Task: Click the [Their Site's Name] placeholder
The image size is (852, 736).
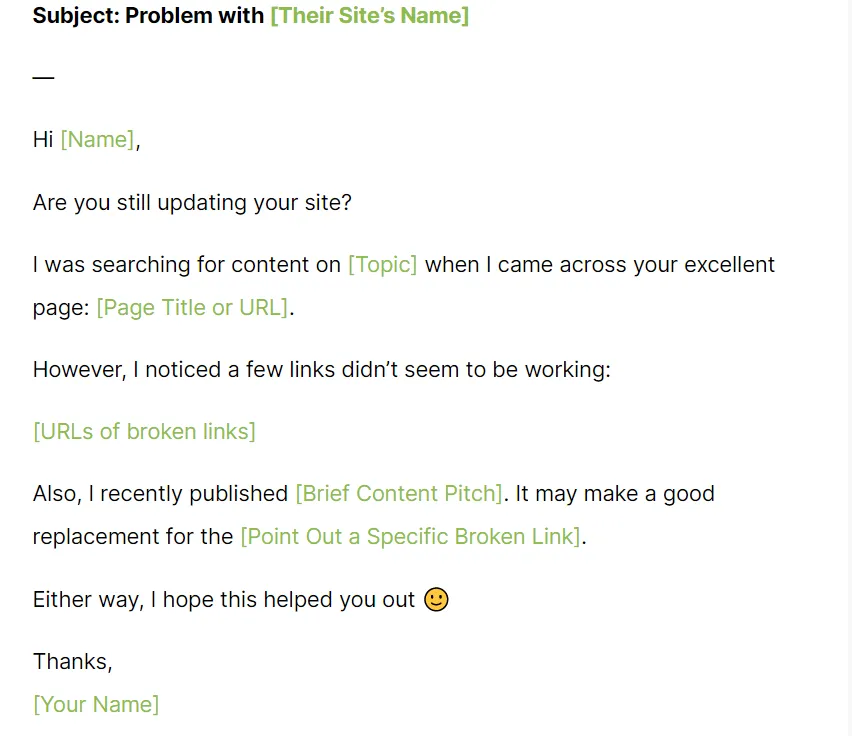Action: pos(369,16)
